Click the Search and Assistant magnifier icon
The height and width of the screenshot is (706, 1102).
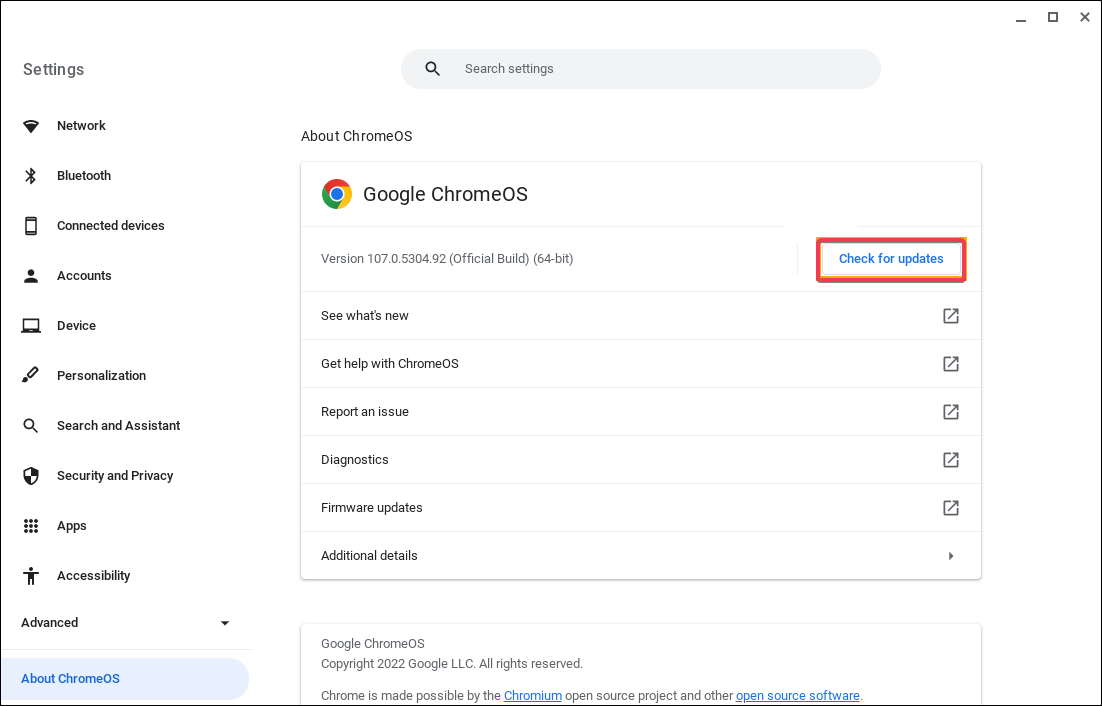30,426
